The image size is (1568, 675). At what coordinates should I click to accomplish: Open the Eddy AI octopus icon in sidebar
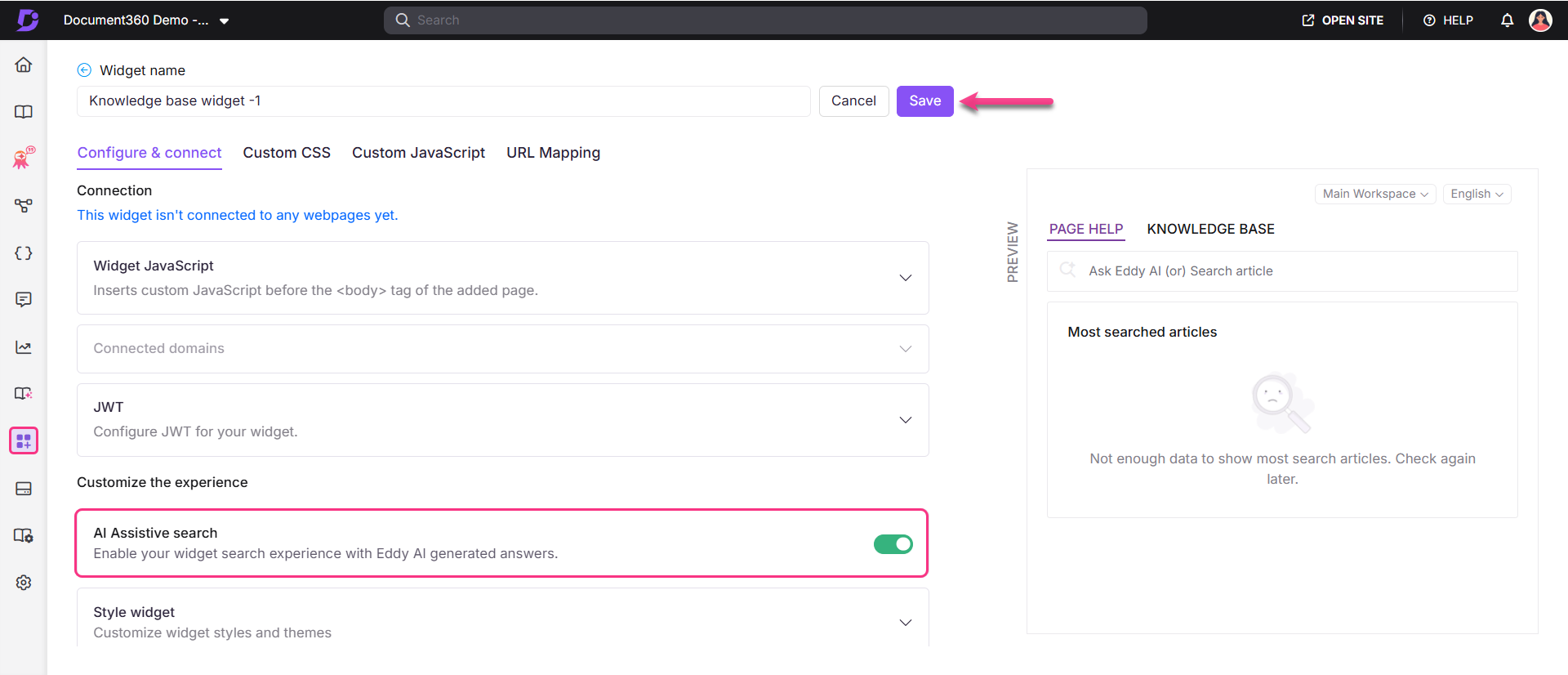(x=24, y=158)
